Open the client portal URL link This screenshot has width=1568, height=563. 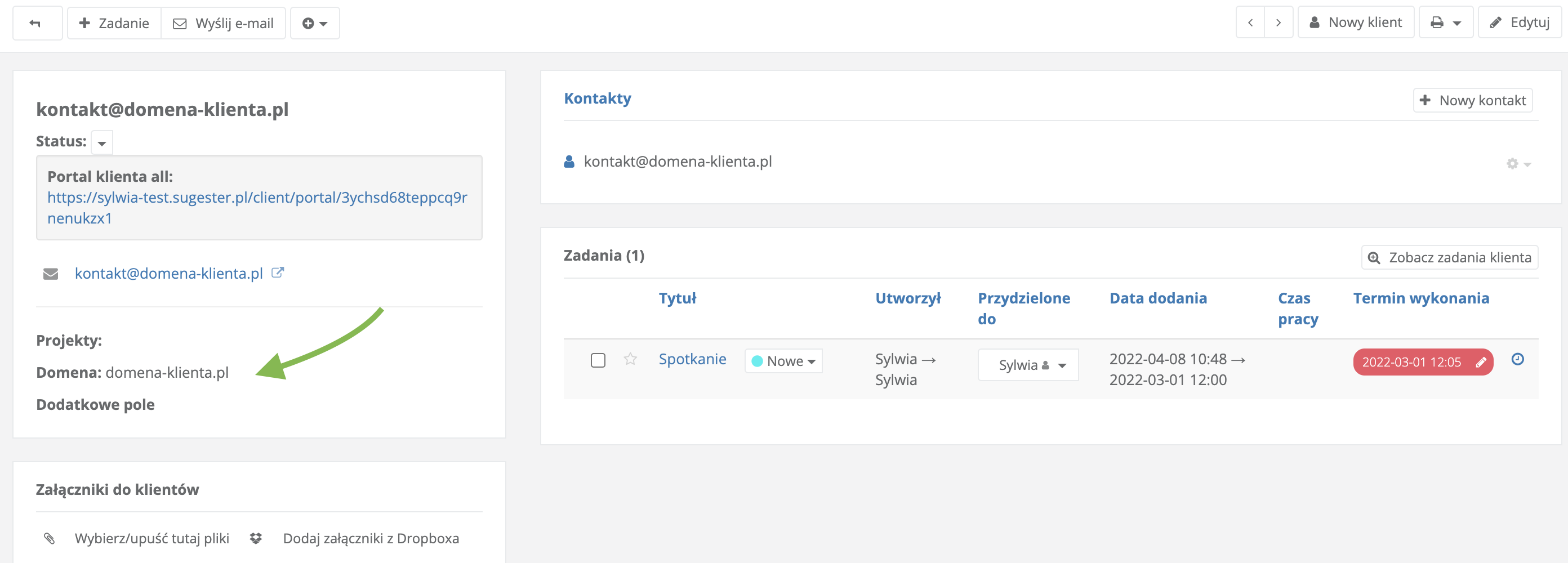(x=257, y=208)
